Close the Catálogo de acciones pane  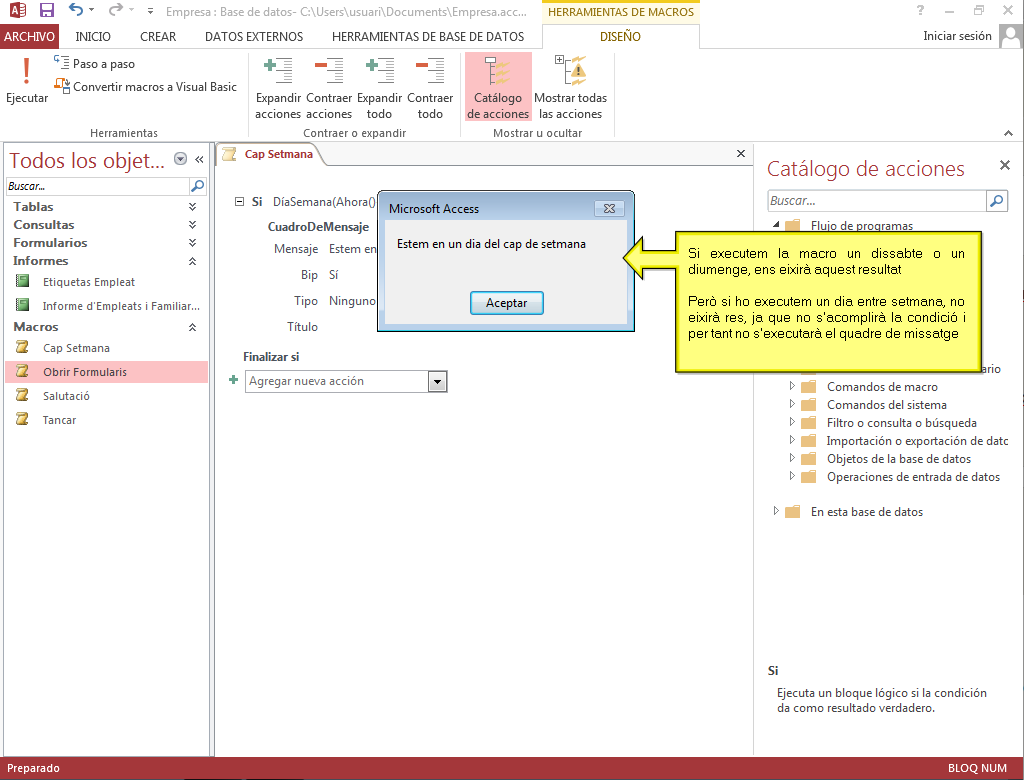1005,165
